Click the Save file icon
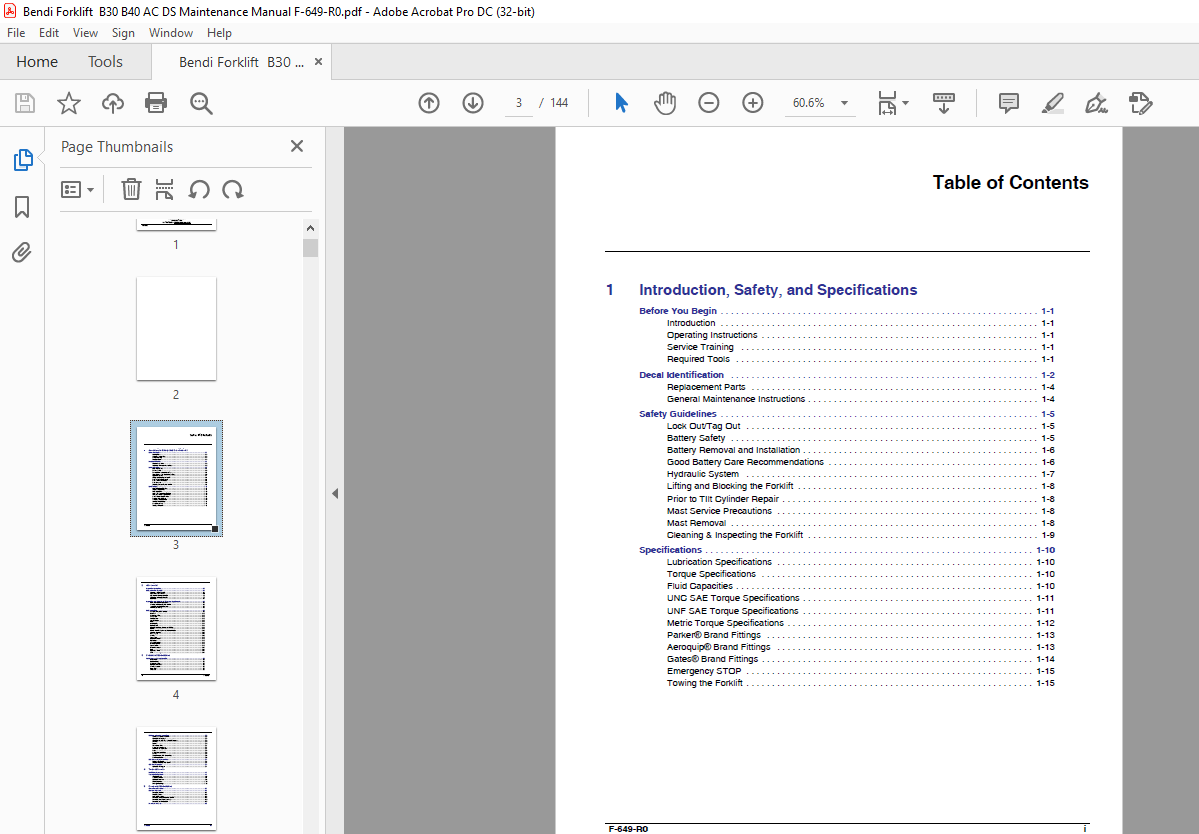Image resolution: width=1199 pixels, height=834 pixels. 25,103
